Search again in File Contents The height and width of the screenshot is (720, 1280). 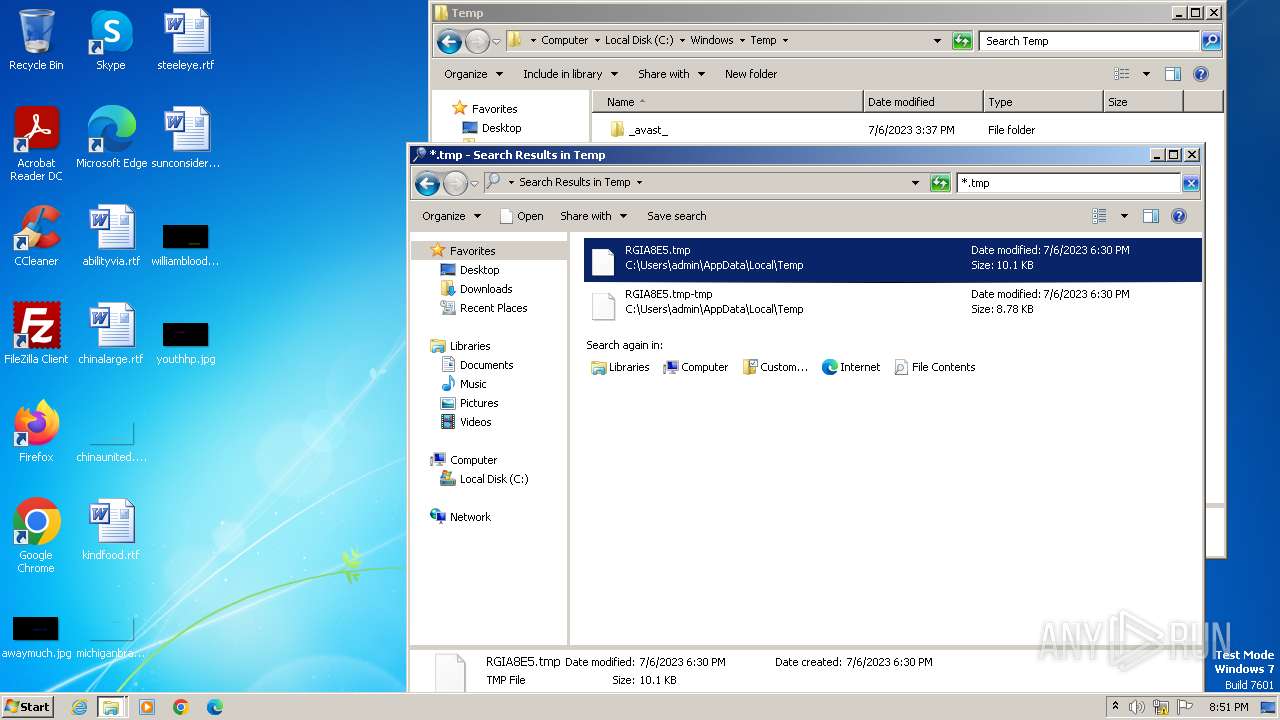934,367
